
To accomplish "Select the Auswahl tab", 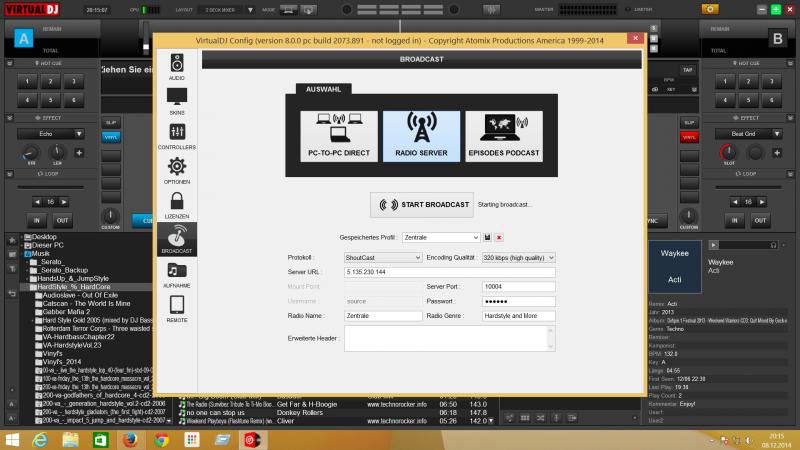I will pyautogui.click(x=323, y=89).
